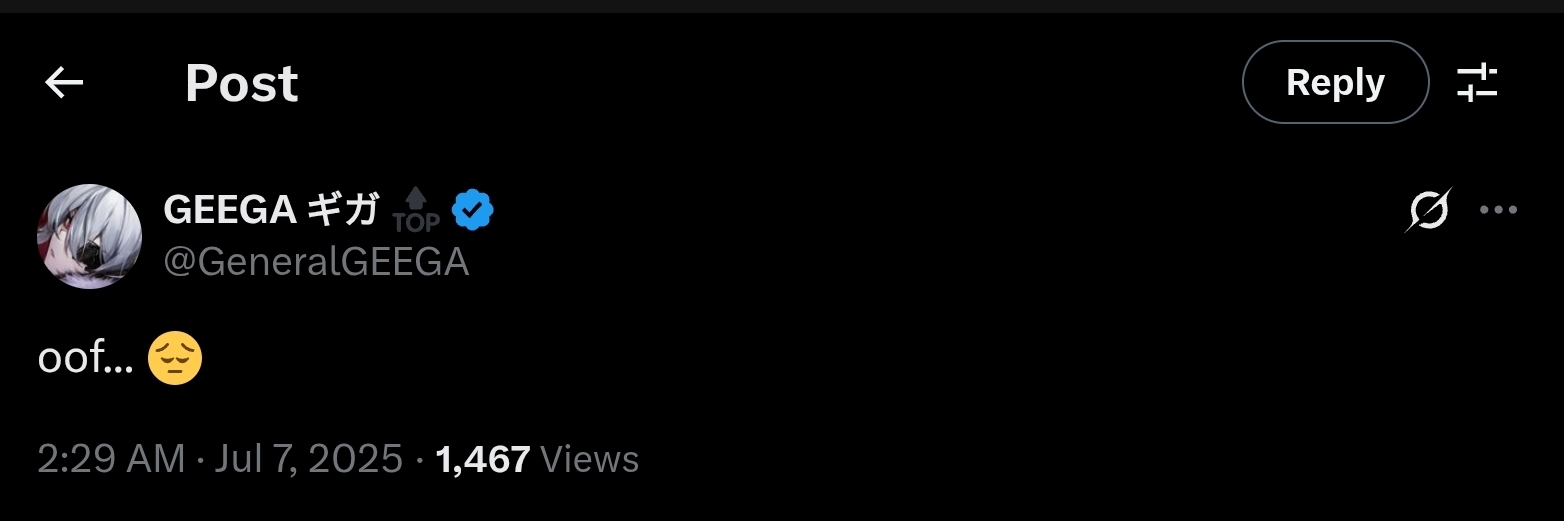This screenshot has width=1564, height=521.
Task: Click the katakana ギガ in the name
Action: click(x=342, y=210)
